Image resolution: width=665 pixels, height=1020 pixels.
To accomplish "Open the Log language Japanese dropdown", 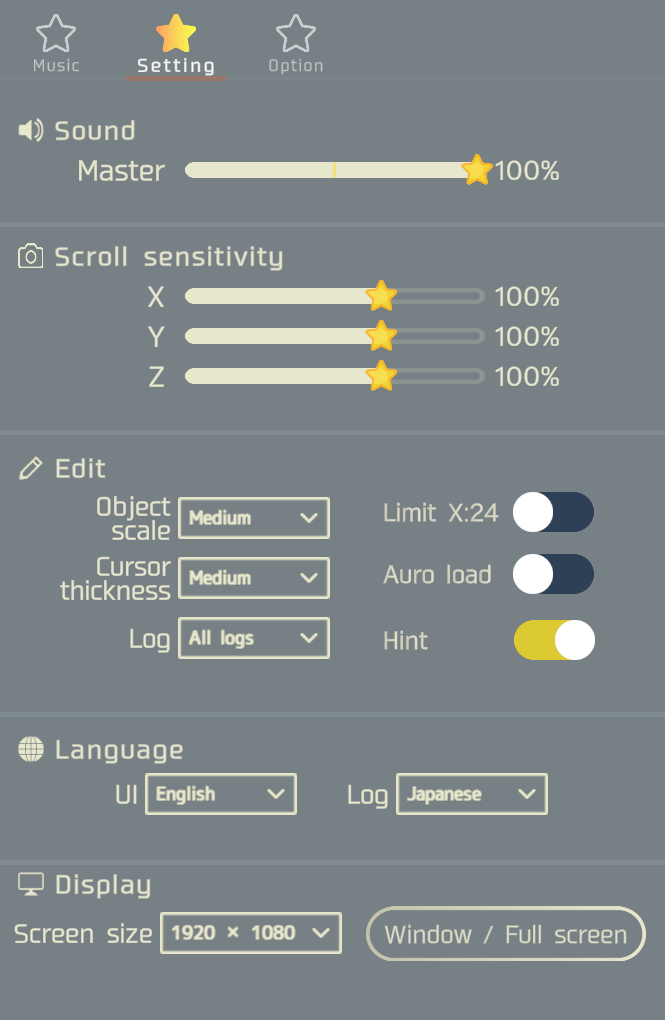I will (472, 794).
